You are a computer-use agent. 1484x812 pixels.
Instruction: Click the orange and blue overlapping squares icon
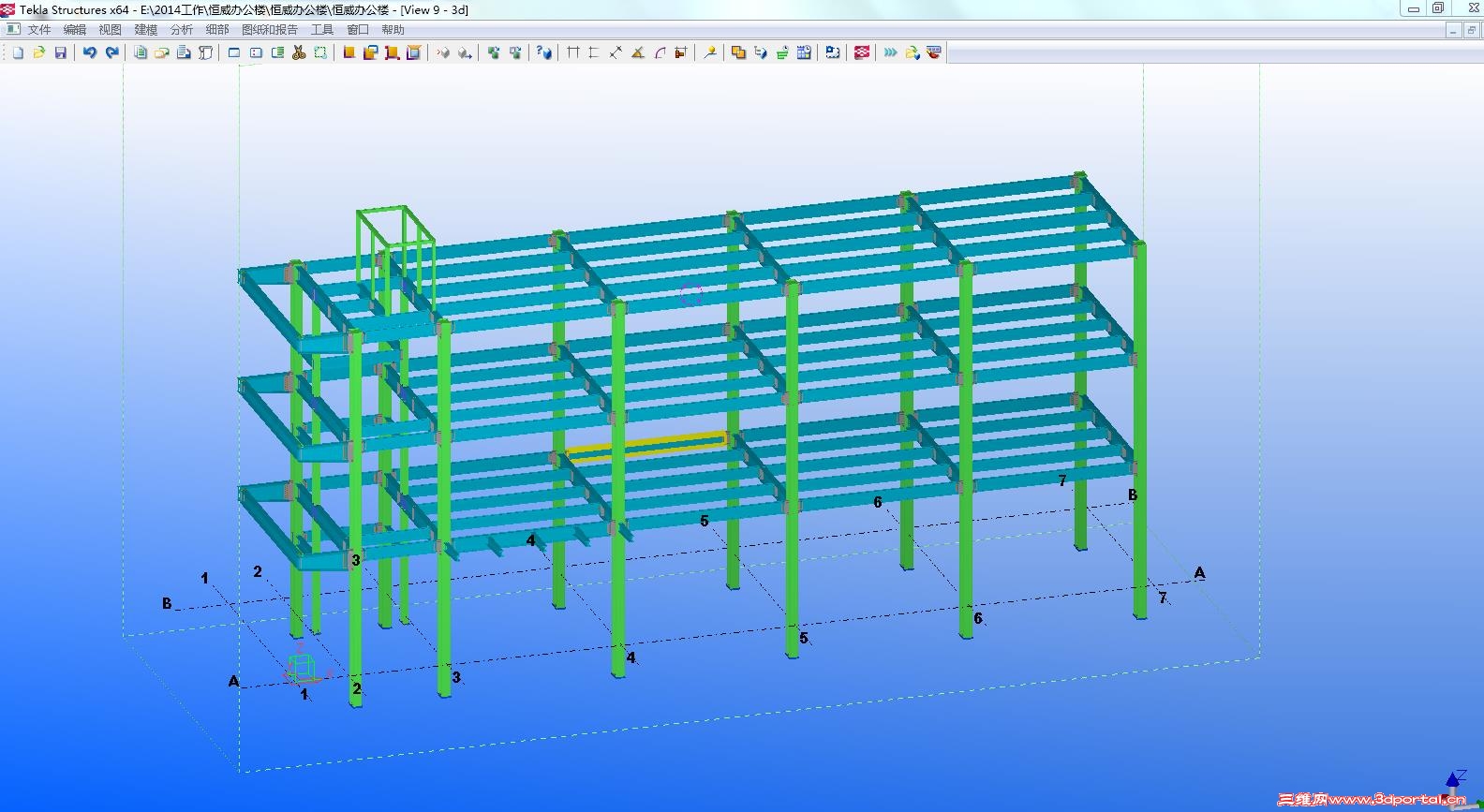pyautogui.click(x=371, y=52)
